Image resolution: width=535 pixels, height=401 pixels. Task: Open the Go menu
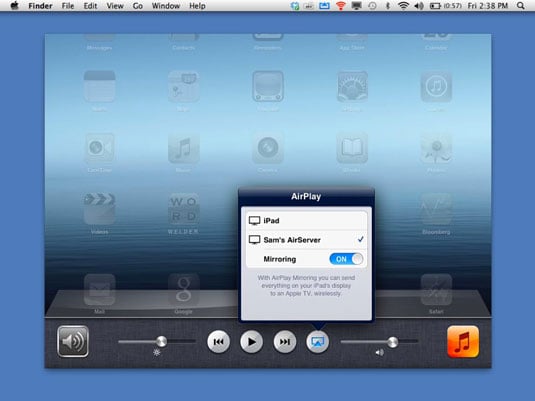pyautogui.click(x=138, y=6)
